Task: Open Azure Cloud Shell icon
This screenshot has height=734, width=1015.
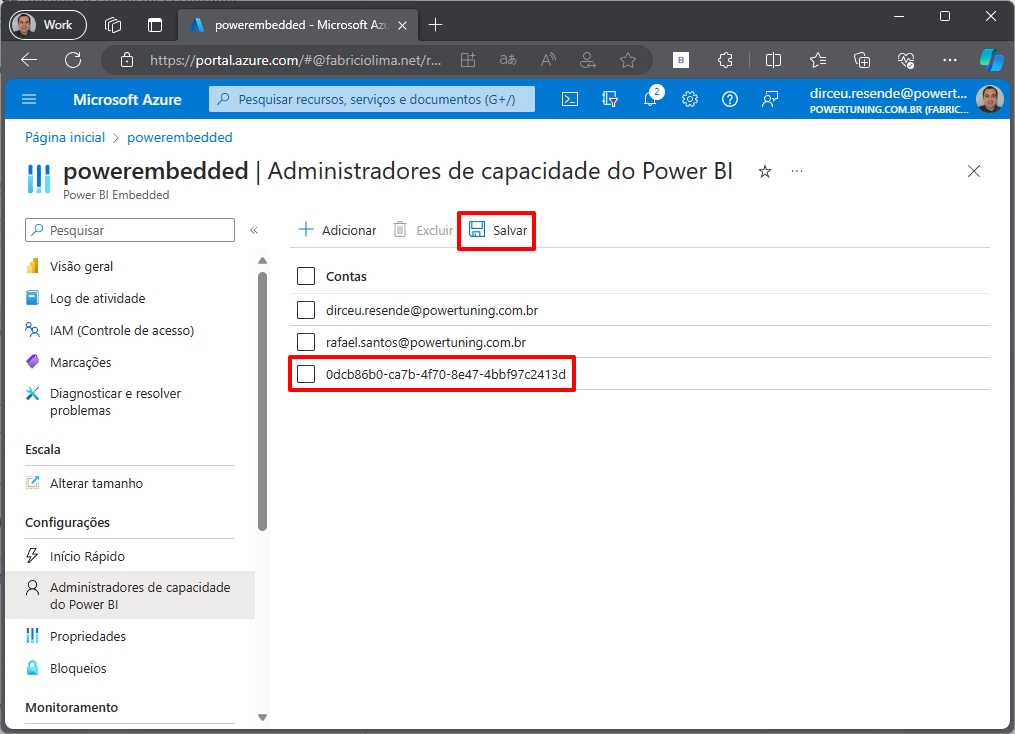Action: [569, 99]
